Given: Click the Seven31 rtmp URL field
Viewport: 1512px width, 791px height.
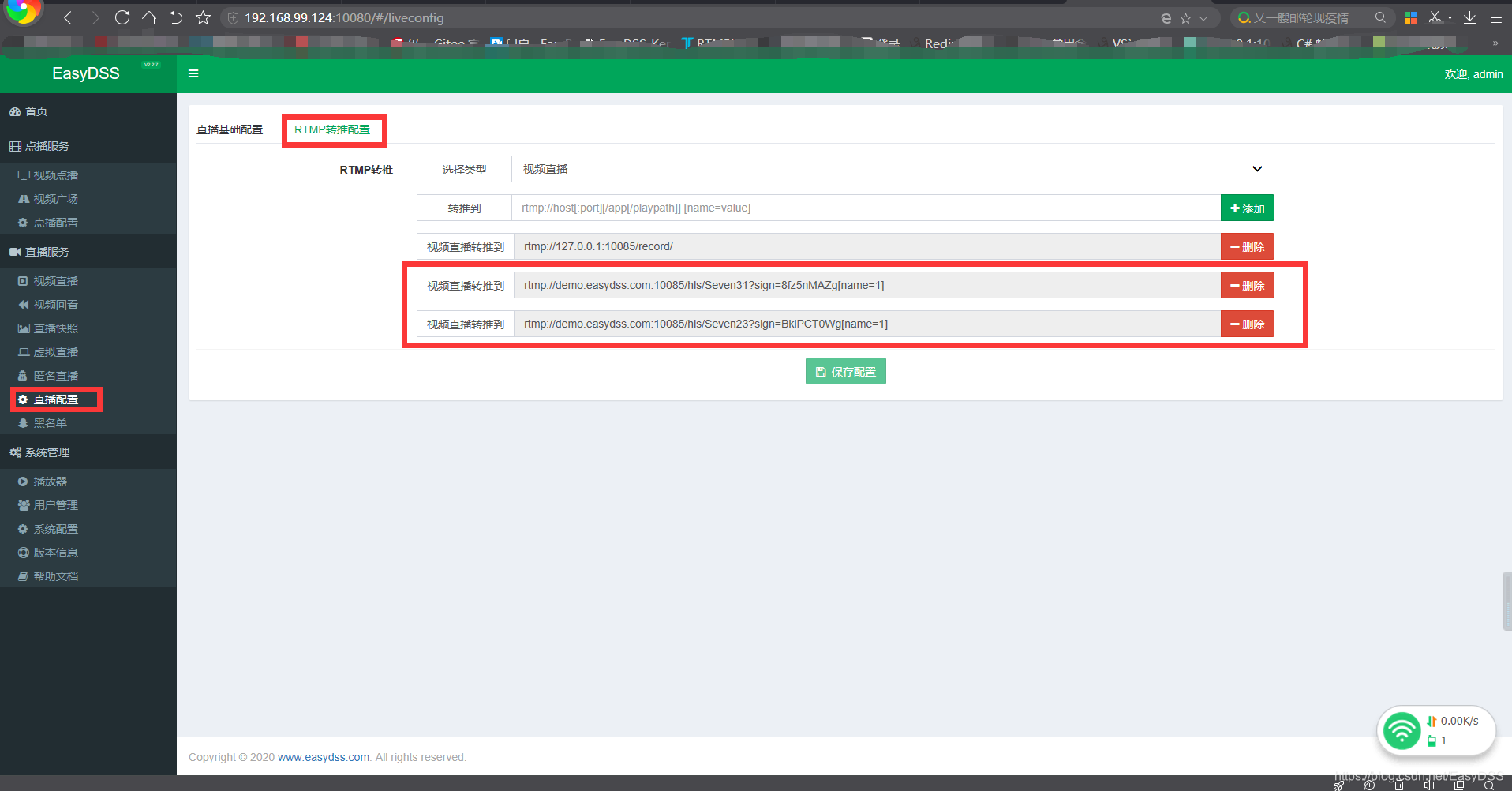Looking at the screenshot, I should pos(866,285).
